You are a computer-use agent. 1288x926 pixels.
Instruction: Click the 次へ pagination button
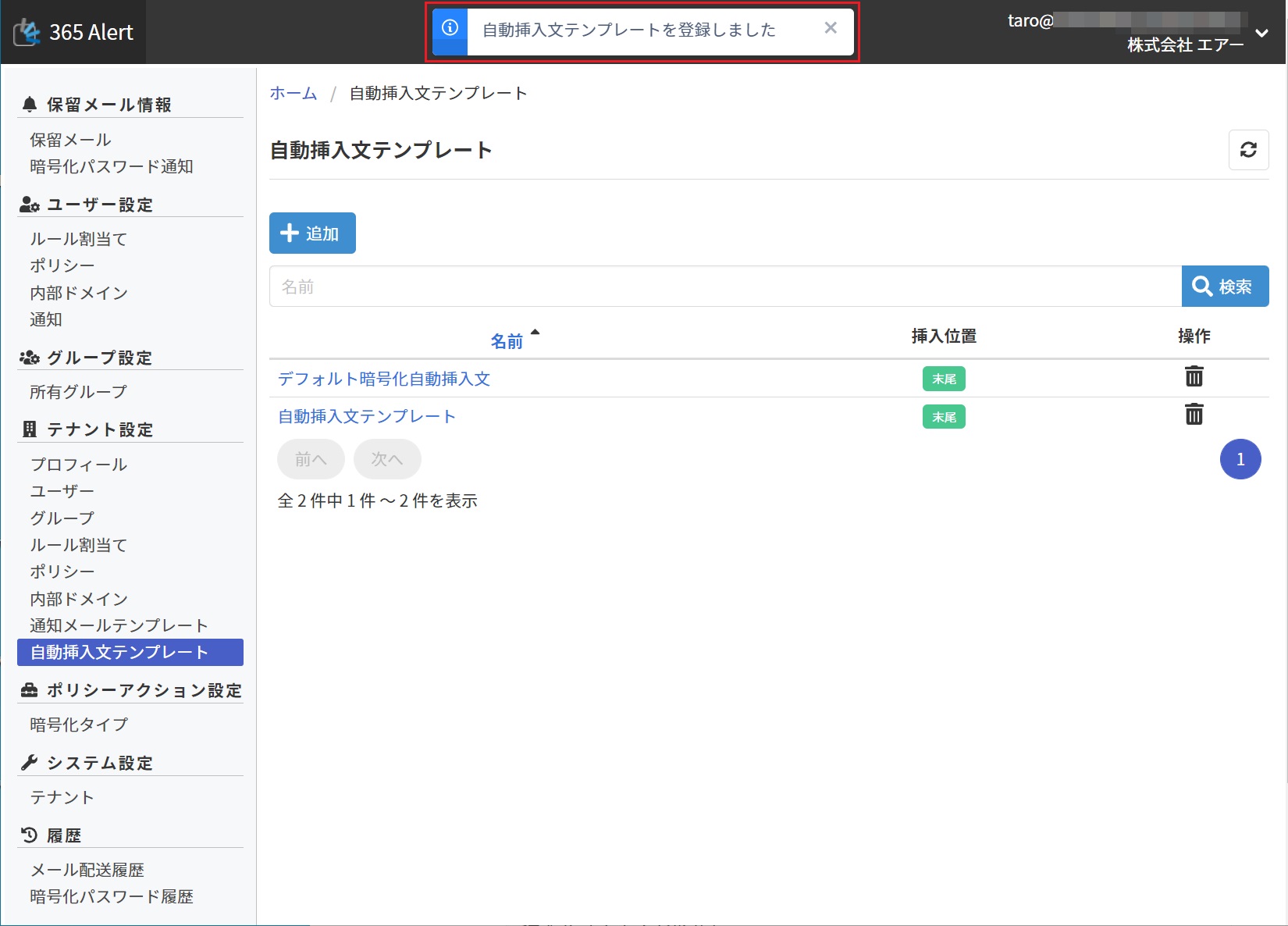click(x=387, y=459)
